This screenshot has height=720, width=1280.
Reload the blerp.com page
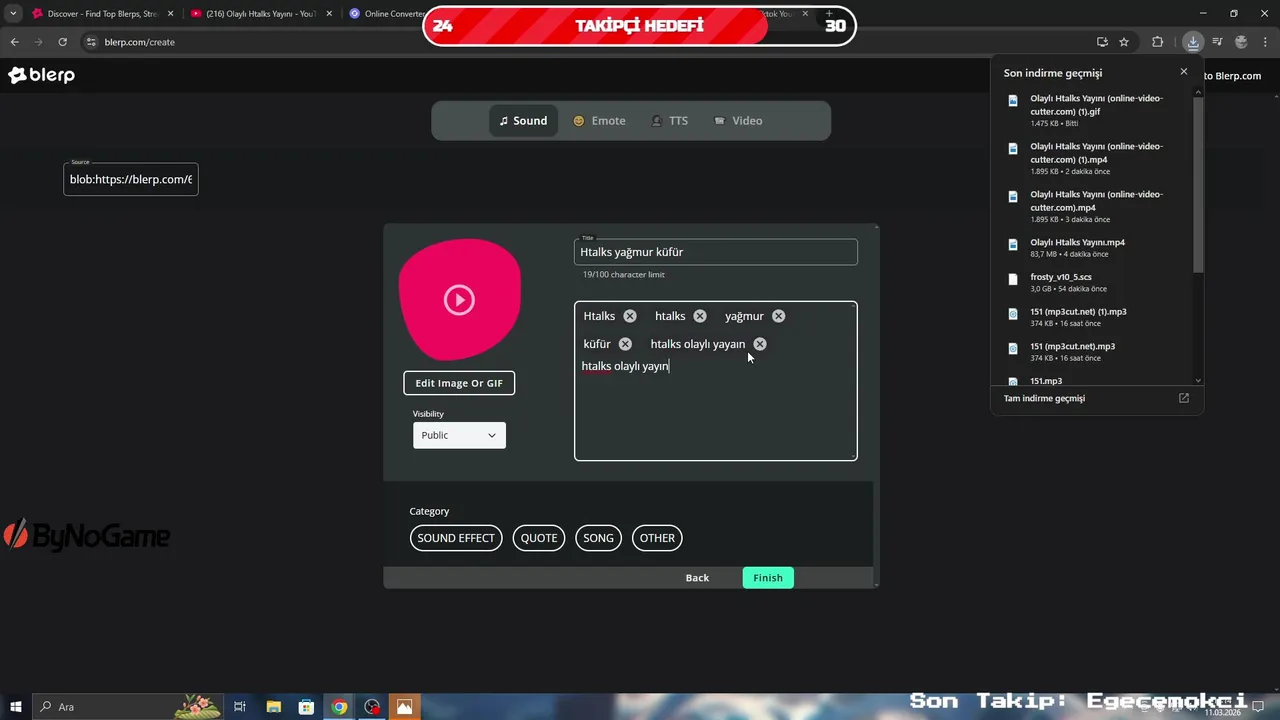pos(62,42)
